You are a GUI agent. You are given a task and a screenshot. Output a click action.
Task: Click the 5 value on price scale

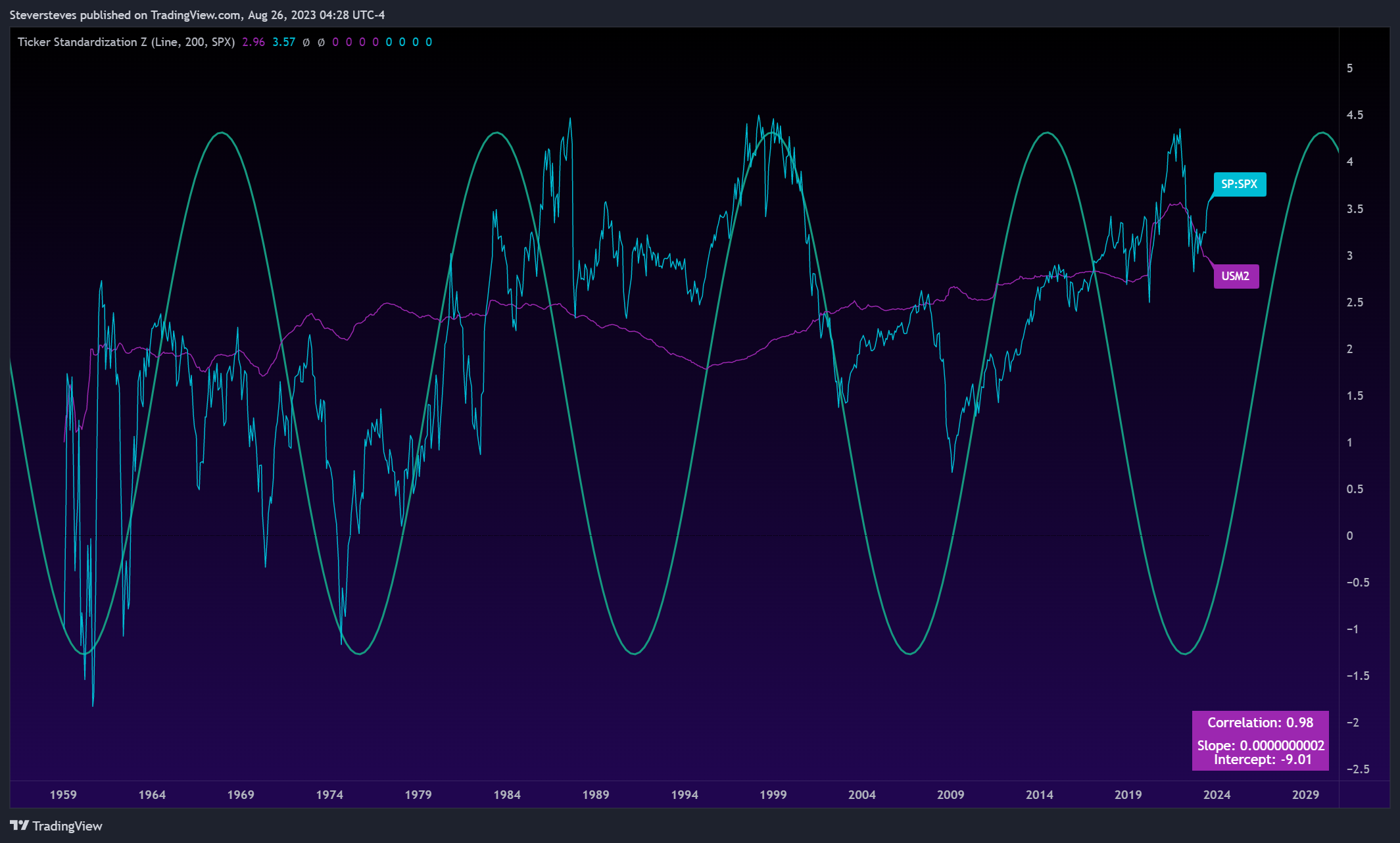1350,68
